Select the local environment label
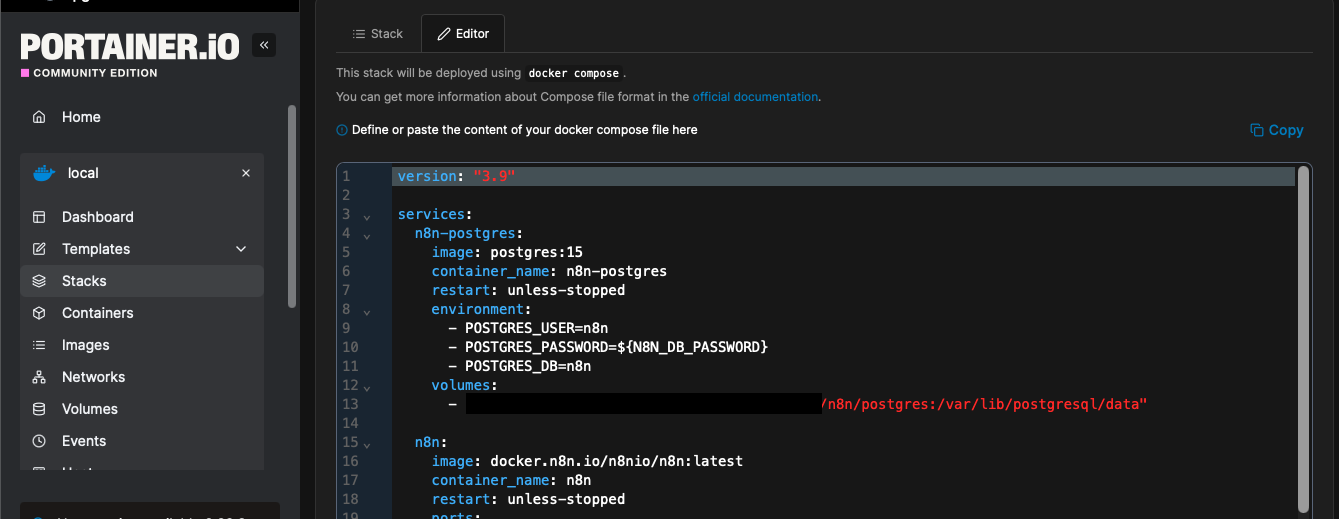 (x=83, y=173)
